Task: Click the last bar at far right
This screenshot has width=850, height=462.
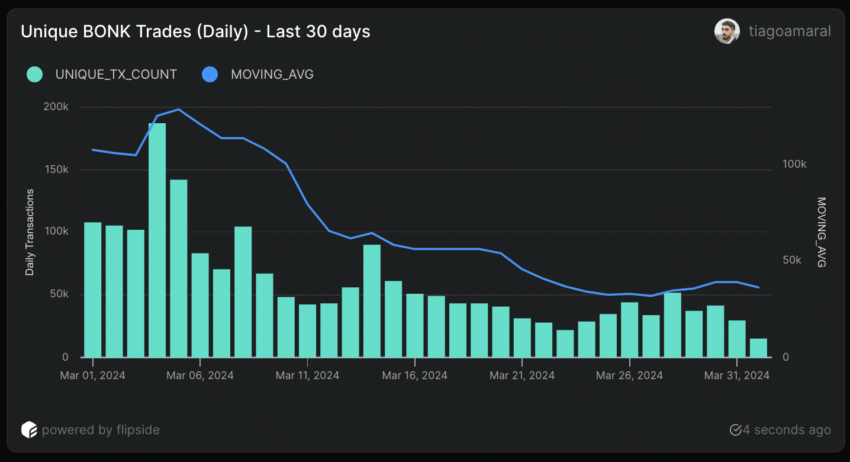Action: pos(759,347)
